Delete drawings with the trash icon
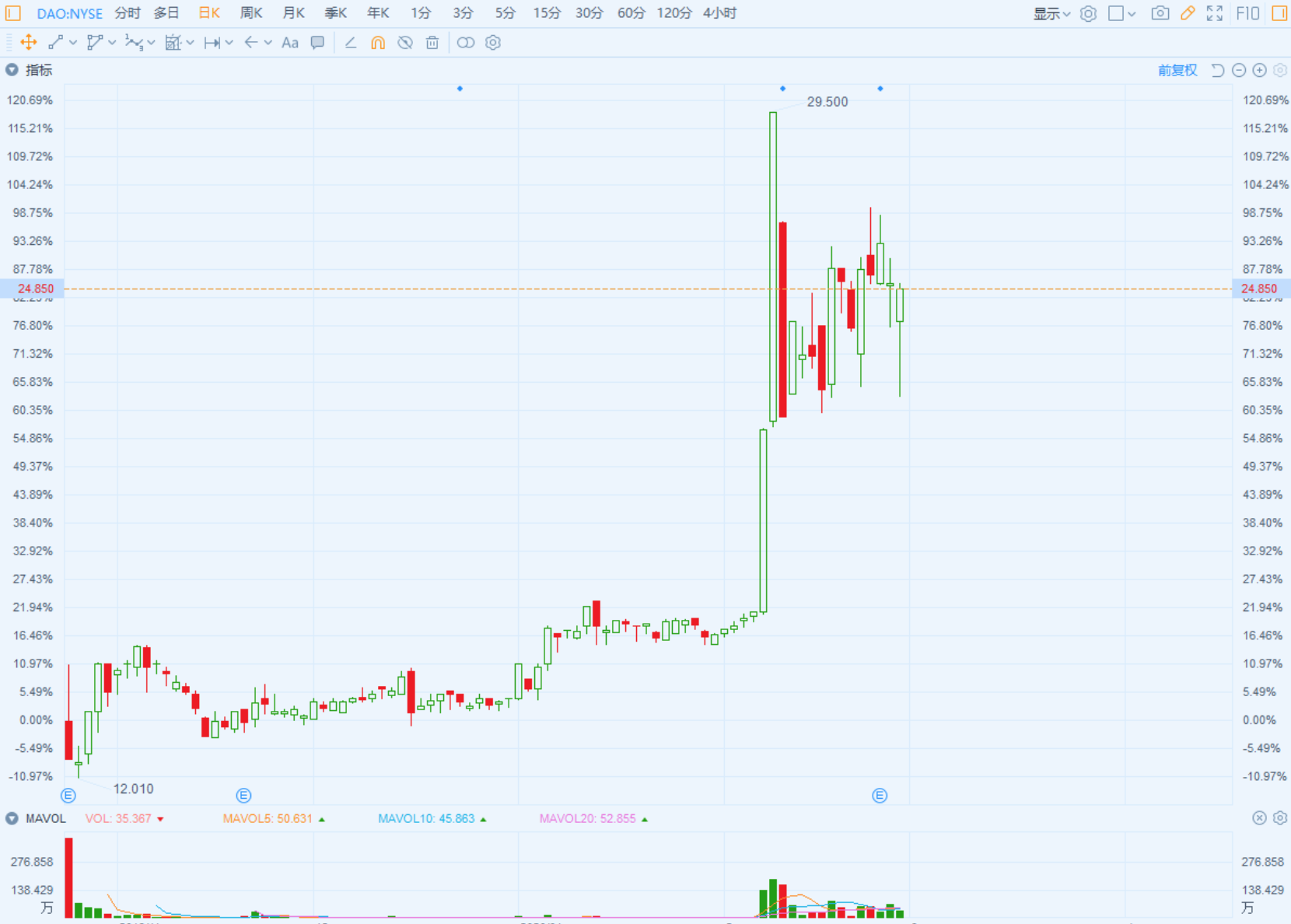Viewport: 1291px width, 924px height. 432,43
